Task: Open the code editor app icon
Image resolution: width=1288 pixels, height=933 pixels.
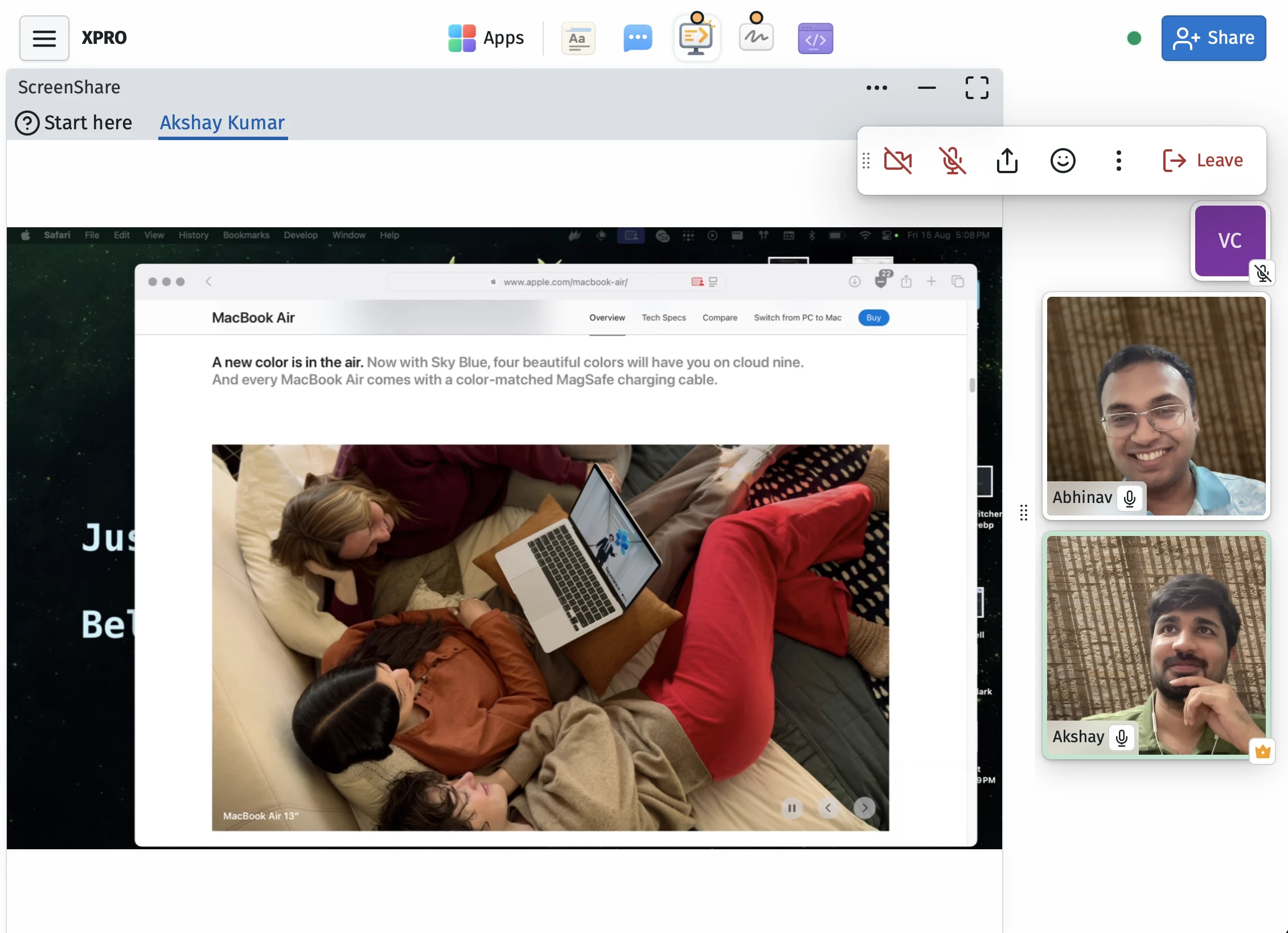Action: tap(815, 39)
